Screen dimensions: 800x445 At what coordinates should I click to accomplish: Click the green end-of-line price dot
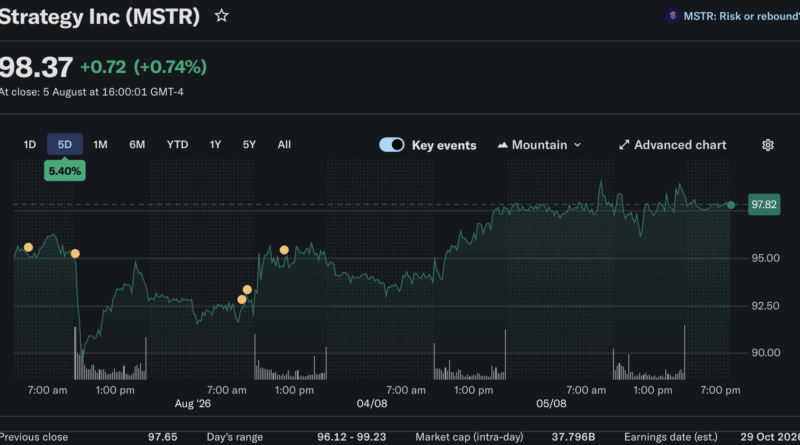click(731, 205)
